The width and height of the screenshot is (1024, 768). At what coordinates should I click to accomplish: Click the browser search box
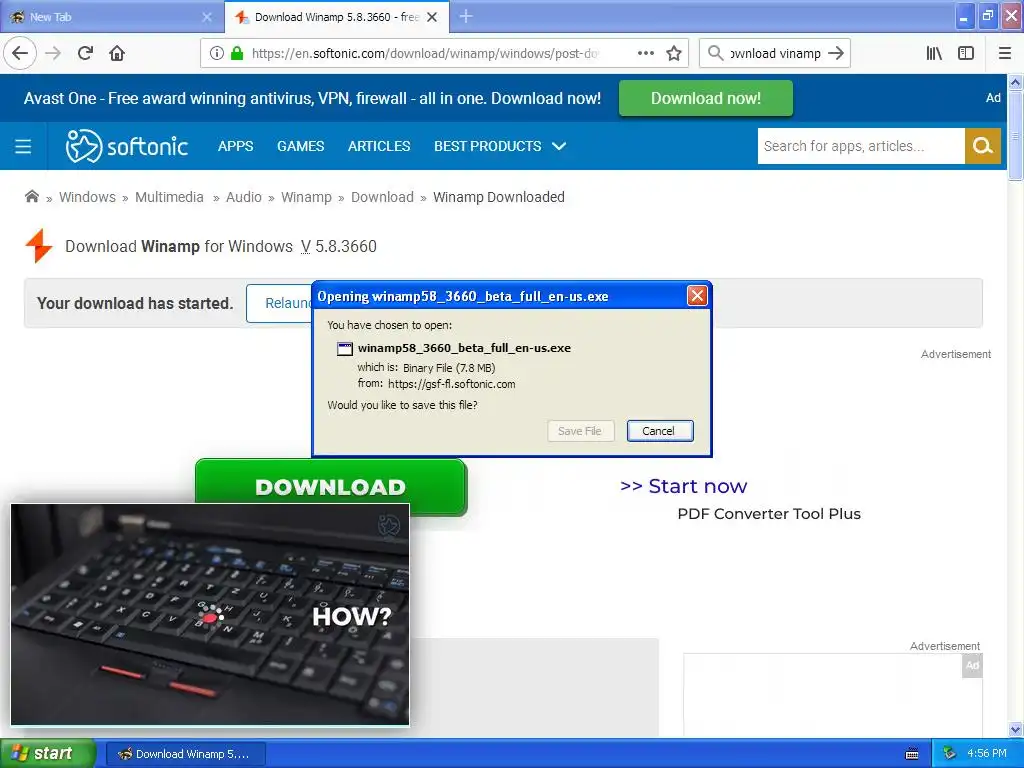775,53
